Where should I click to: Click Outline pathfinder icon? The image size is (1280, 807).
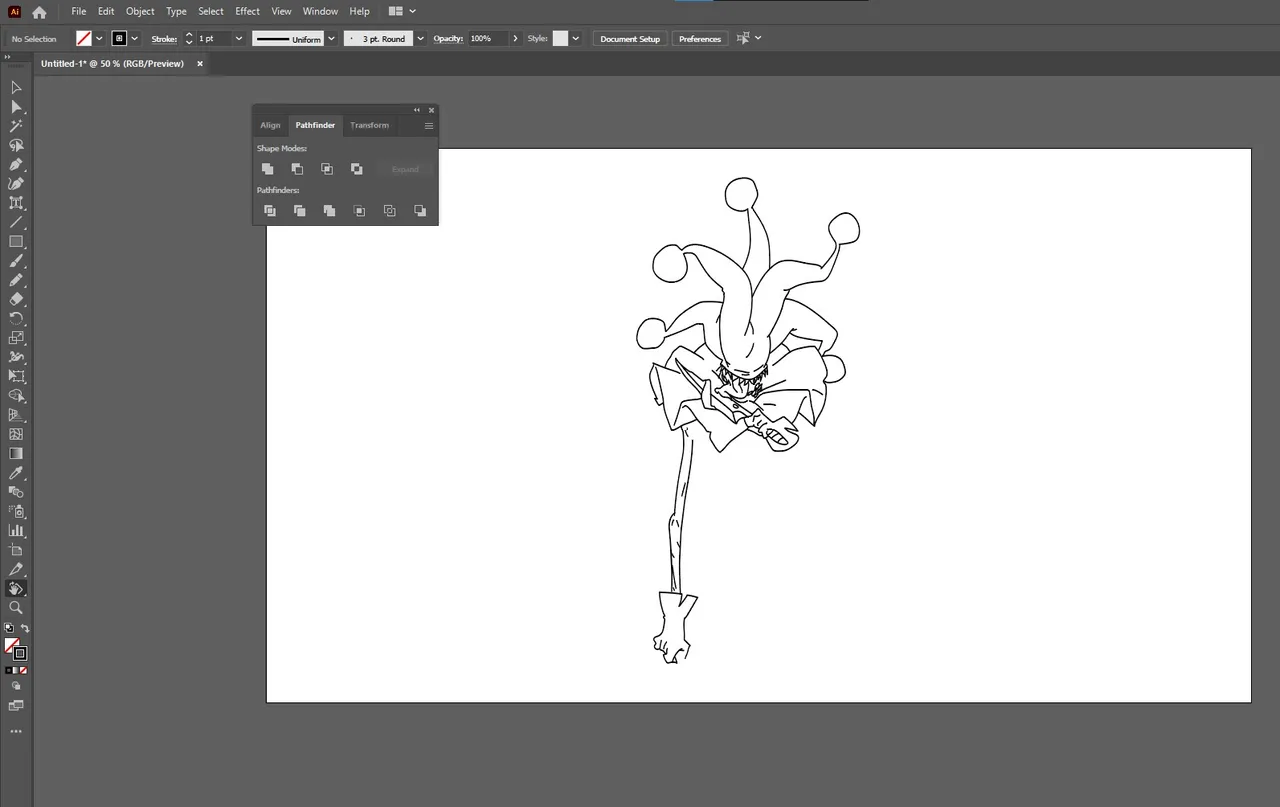tap(390, 211)
